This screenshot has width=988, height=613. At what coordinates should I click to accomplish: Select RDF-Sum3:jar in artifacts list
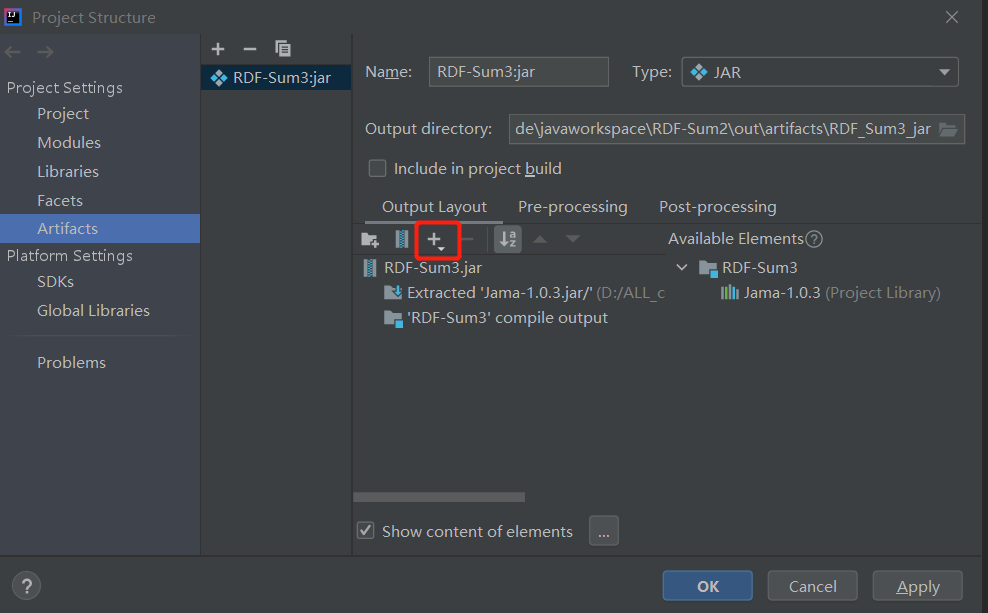[x=276, y=77]
